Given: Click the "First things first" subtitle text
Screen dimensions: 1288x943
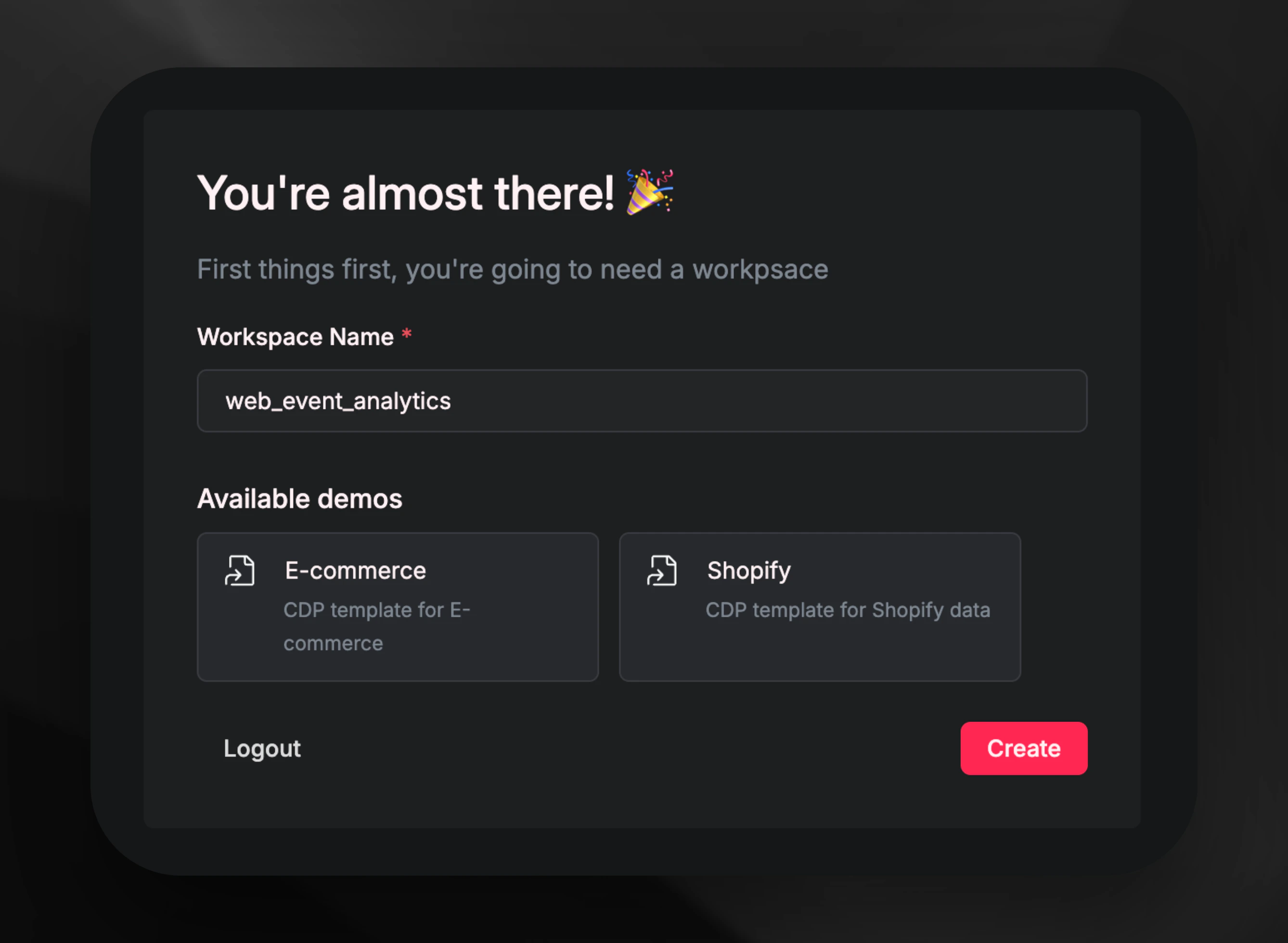Looking at the screenshot, I should (513, 269).
